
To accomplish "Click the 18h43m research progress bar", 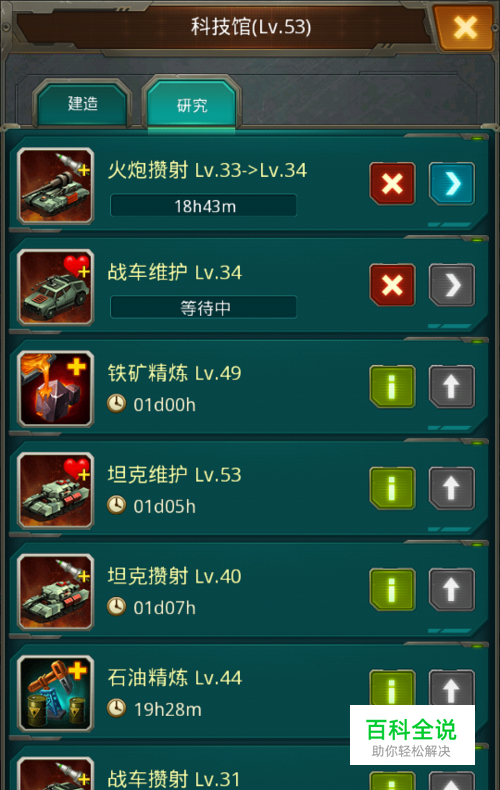I will point(204,206).
